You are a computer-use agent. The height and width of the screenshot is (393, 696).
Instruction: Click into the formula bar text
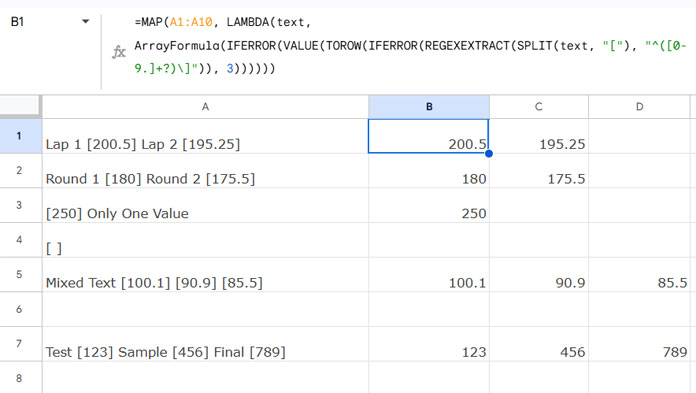coord(411,46)
